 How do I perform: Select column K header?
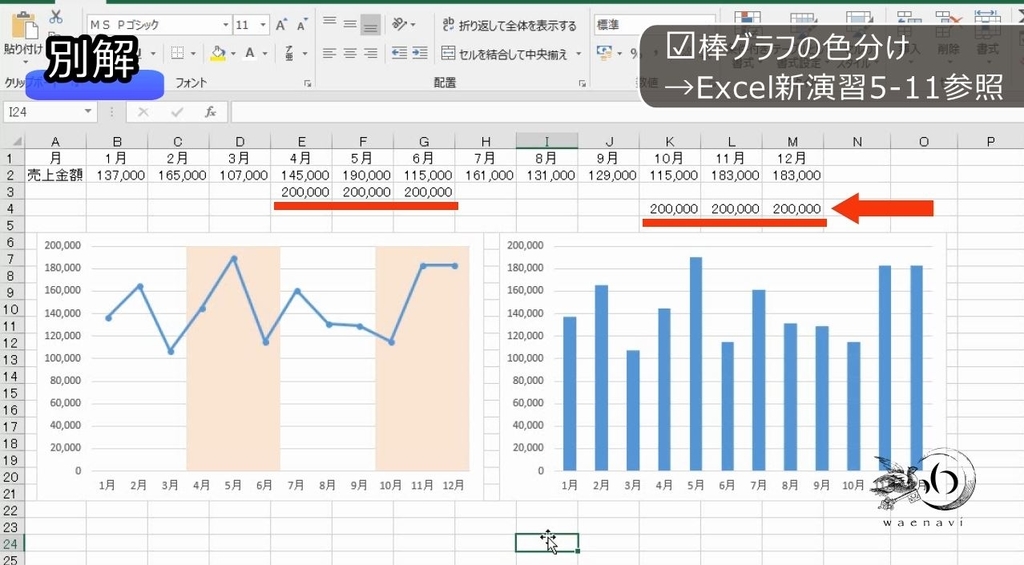pos(670,141)
